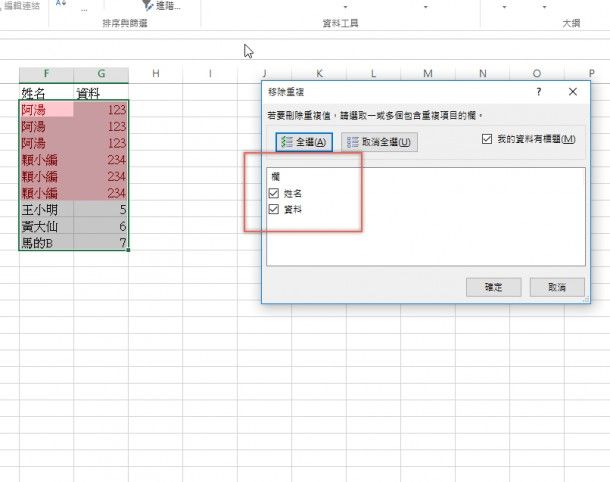Click cell with header 姓名
610x482 pixels.
click(x=46, y=93)
